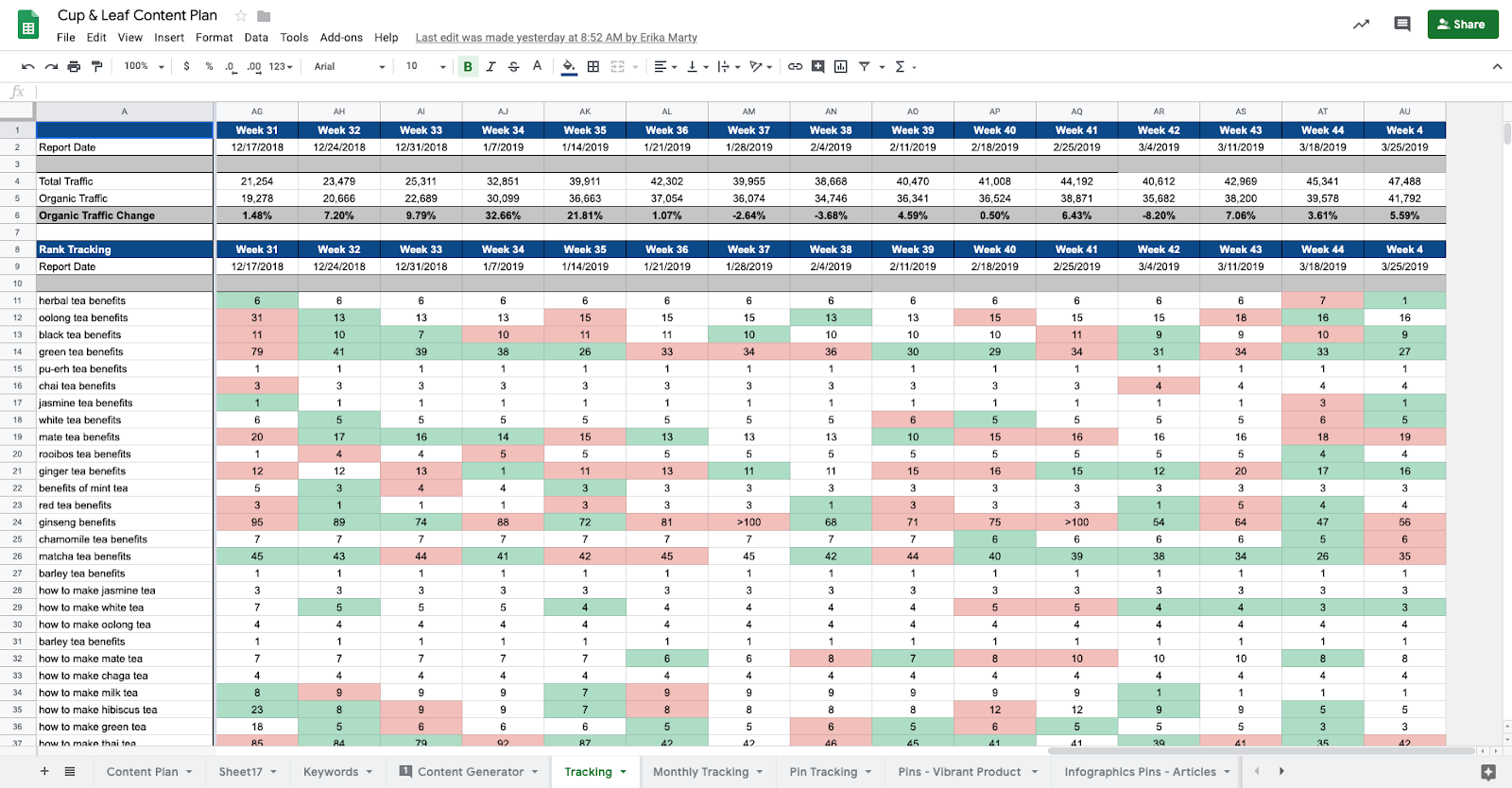1512x788 pixels.
Task: Insert a comment from the toolbar
Action: click(817, 67)
